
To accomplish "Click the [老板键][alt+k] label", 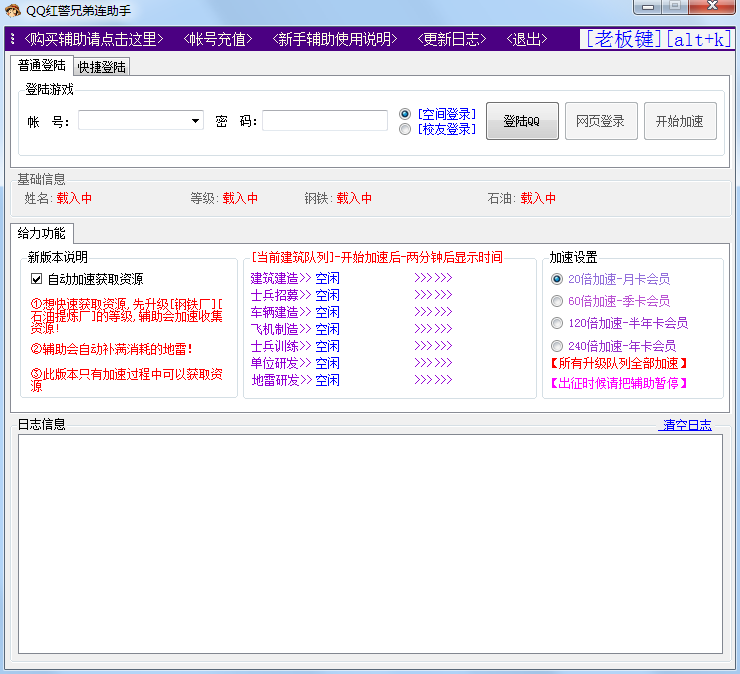I will click(x=657, y=39).
